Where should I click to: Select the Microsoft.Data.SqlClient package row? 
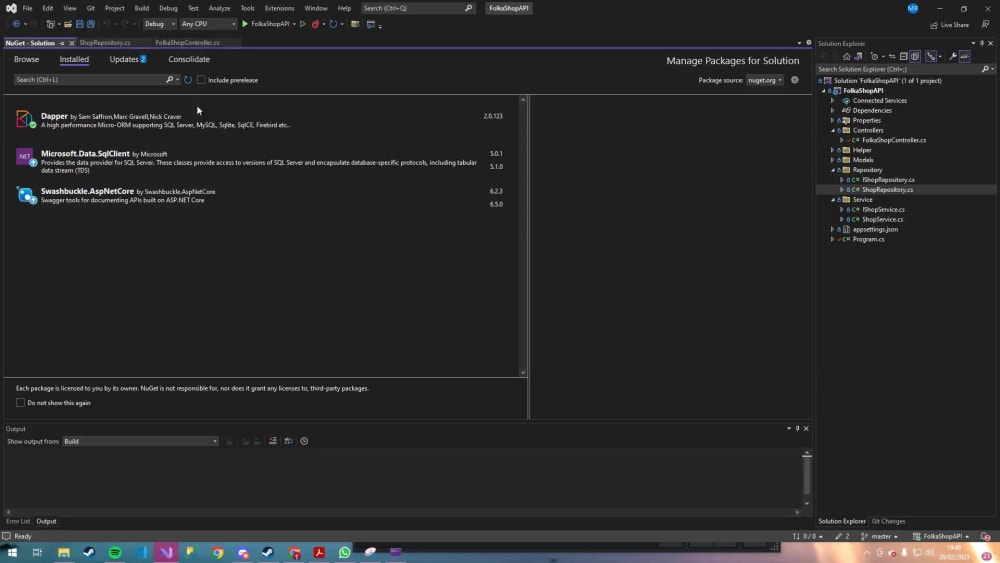(263, 161)
